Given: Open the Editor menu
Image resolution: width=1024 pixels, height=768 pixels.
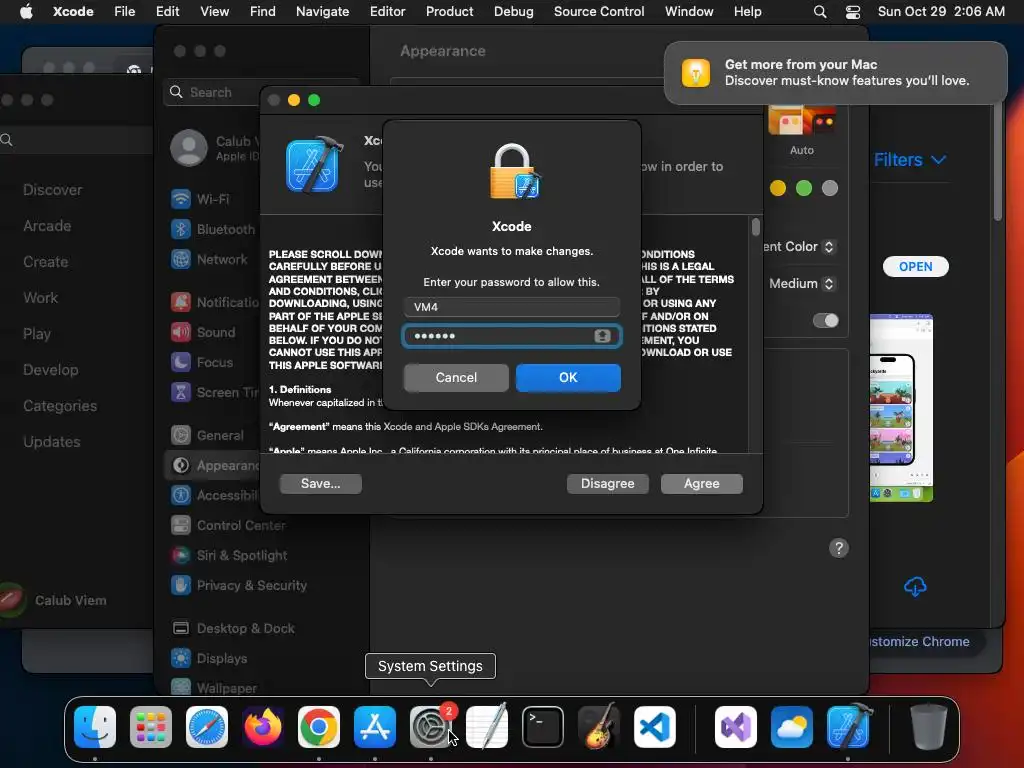Looking at the screenshot, I should pyautogui.click(x=387, y=12).
